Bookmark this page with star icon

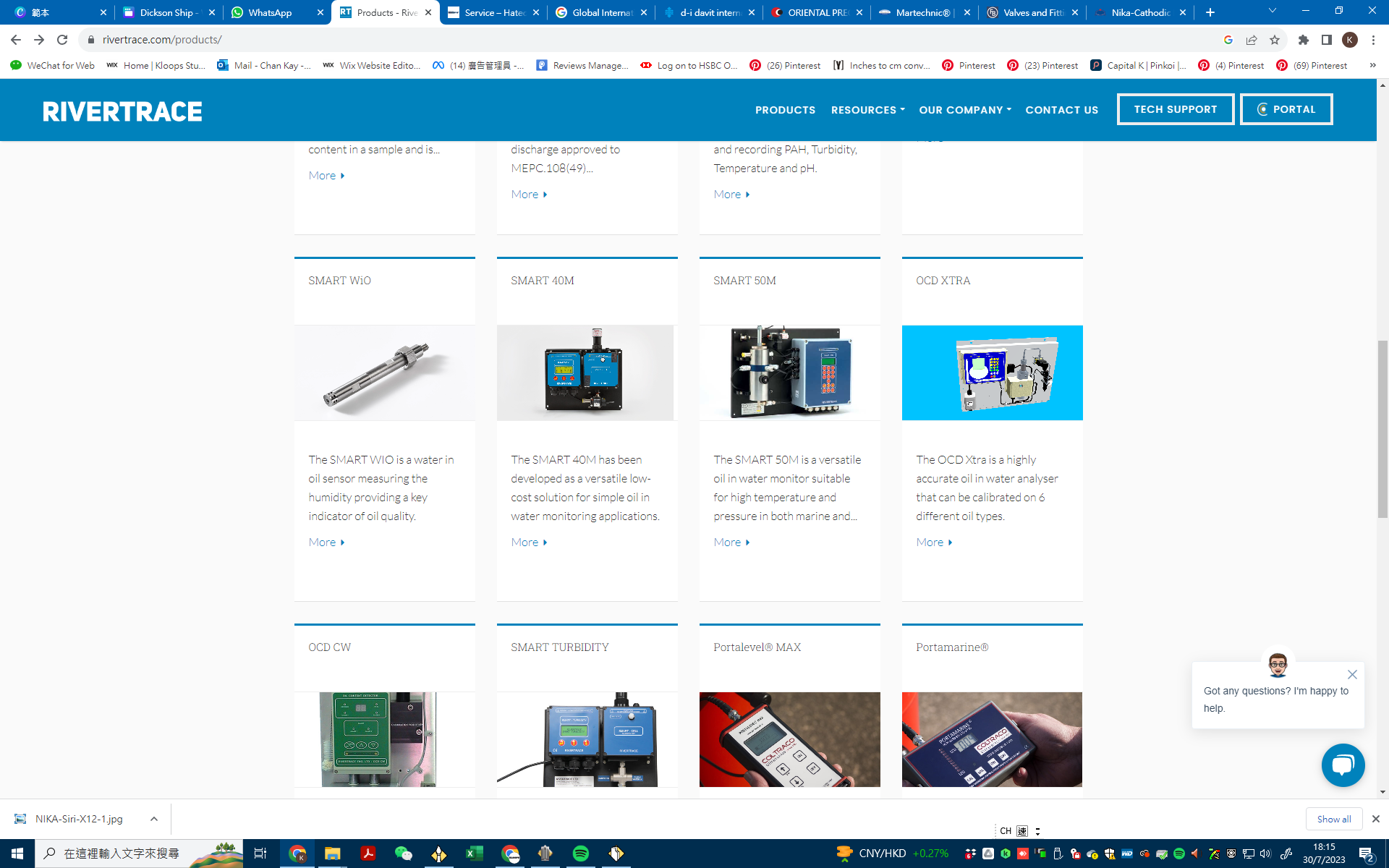1275,40
